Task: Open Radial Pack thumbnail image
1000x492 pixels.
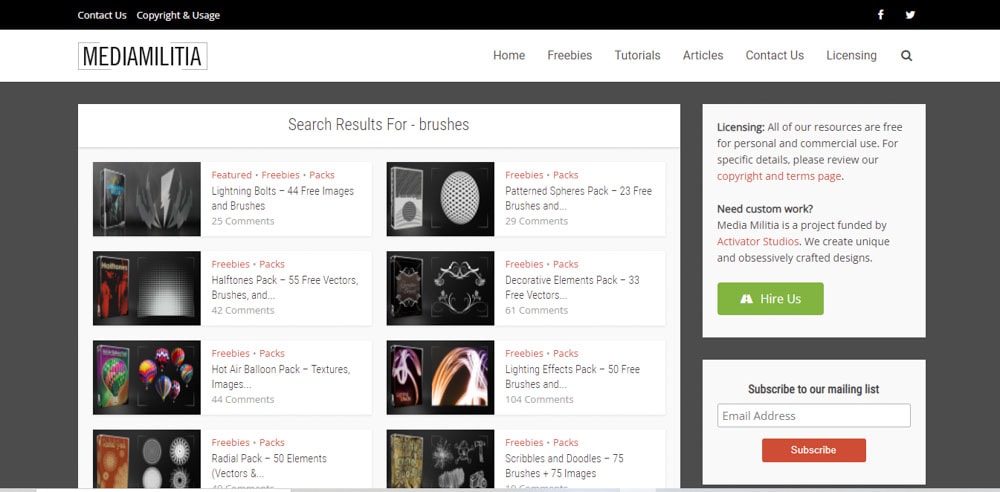Action: point(147,459)
